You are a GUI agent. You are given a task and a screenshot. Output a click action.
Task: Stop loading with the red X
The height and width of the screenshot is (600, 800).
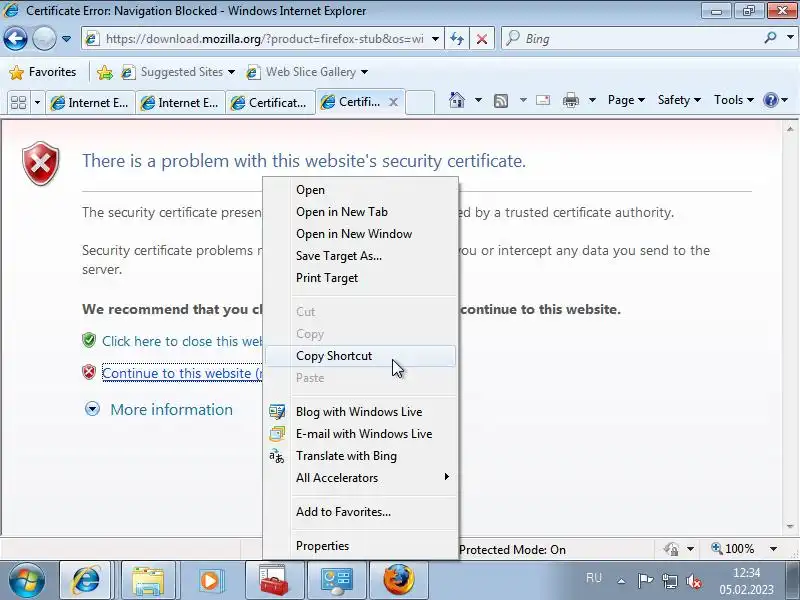point(482,39)
